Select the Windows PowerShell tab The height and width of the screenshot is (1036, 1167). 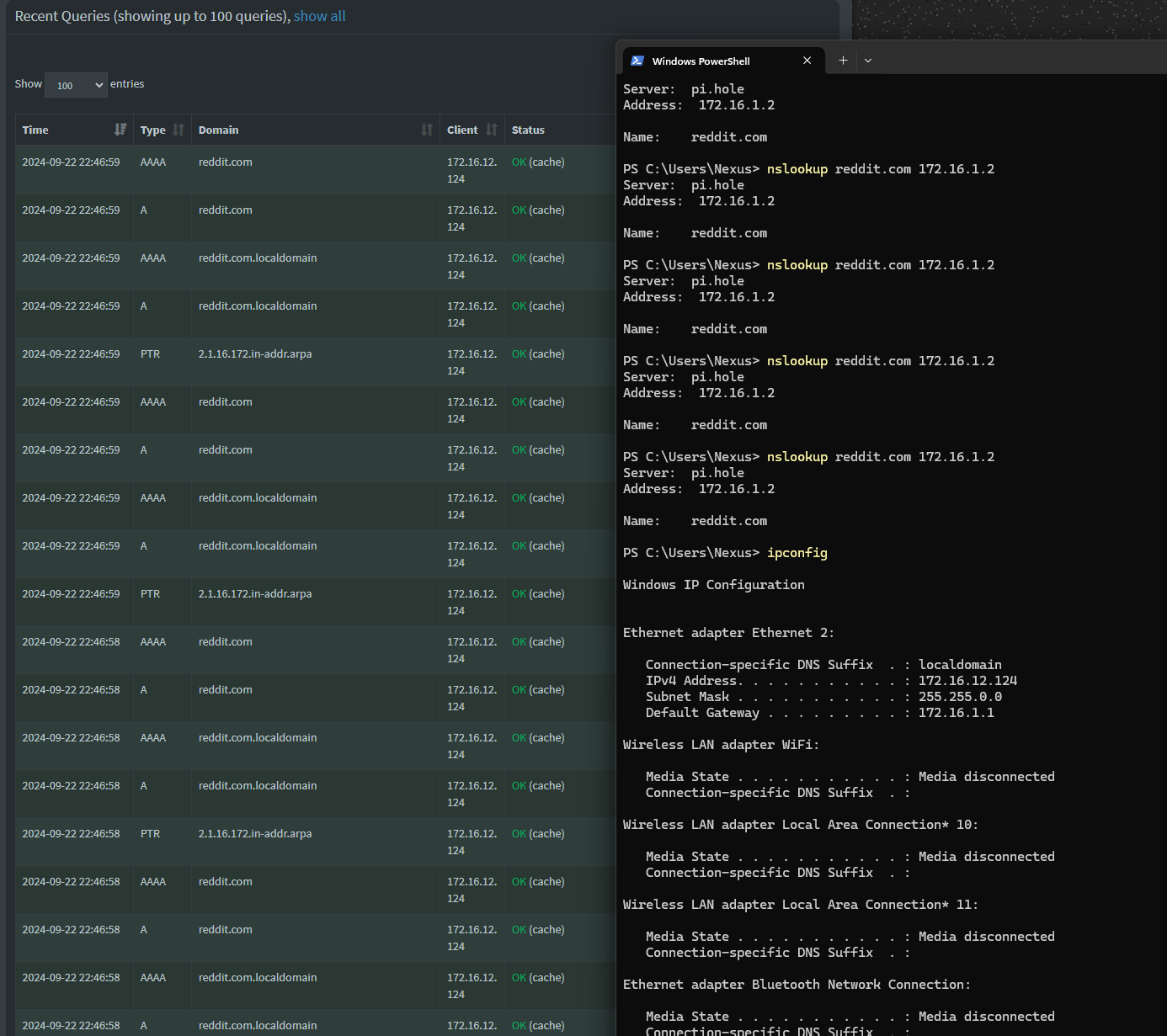[711, 61]
